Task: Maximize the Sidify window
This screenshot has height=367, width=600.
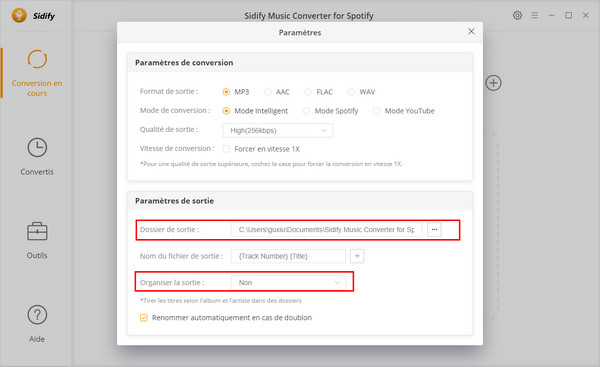Action: coord(569,15)
